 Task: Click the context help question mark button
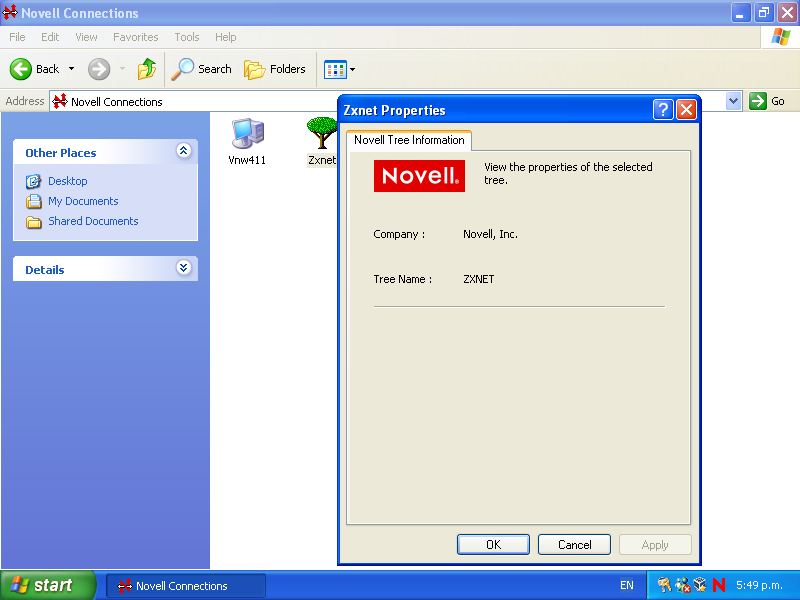click(x=663, y=110)
